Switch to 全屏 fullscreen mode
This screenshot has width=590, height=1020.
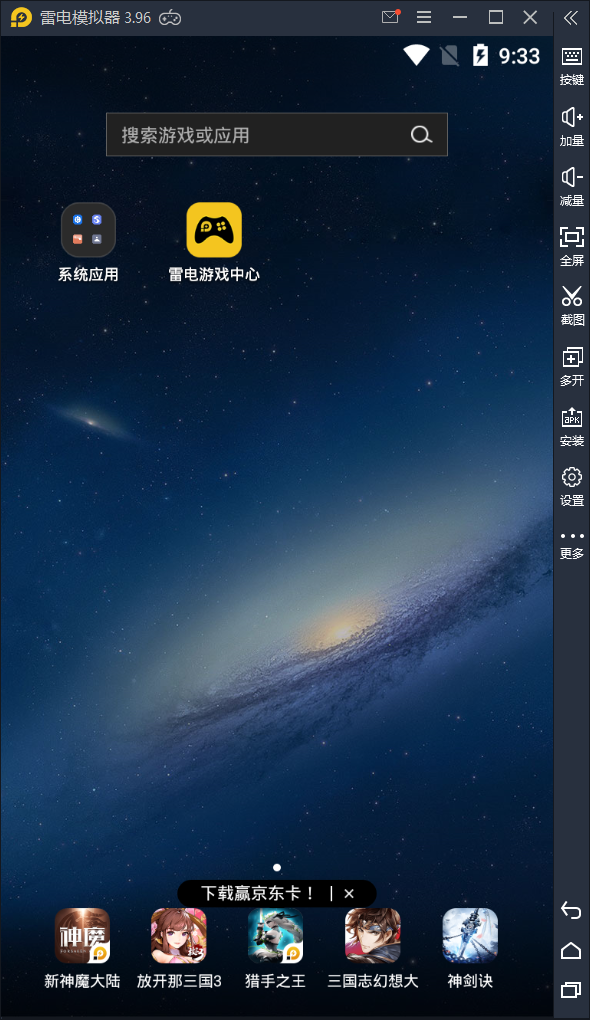coord(572,246)
